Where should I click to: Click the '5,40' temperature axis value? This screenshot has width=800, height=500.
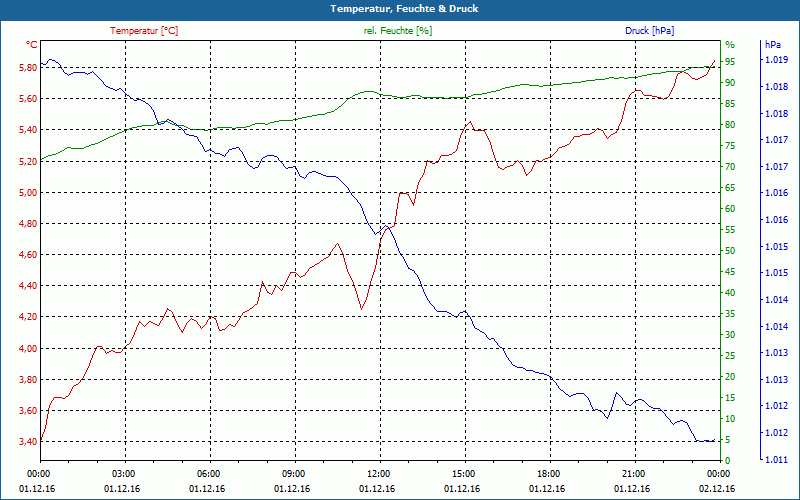[29, 130]
